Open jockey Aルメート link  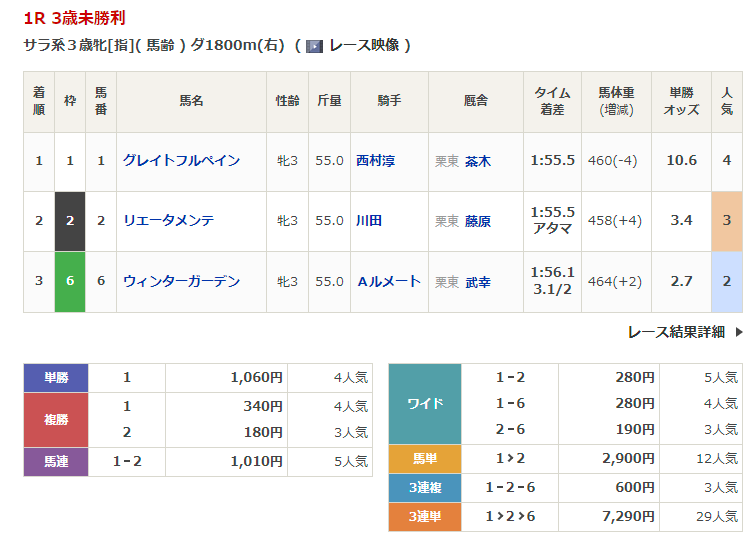click(x=389, y=282)
